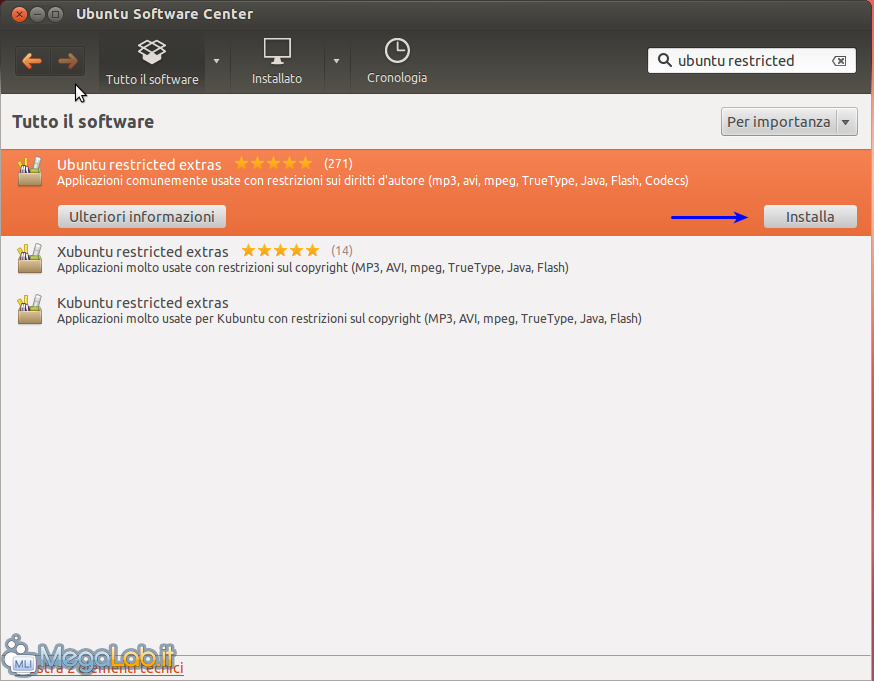Go forward with the forward arrow
874x681 pixels.
[x=67, y=61]
